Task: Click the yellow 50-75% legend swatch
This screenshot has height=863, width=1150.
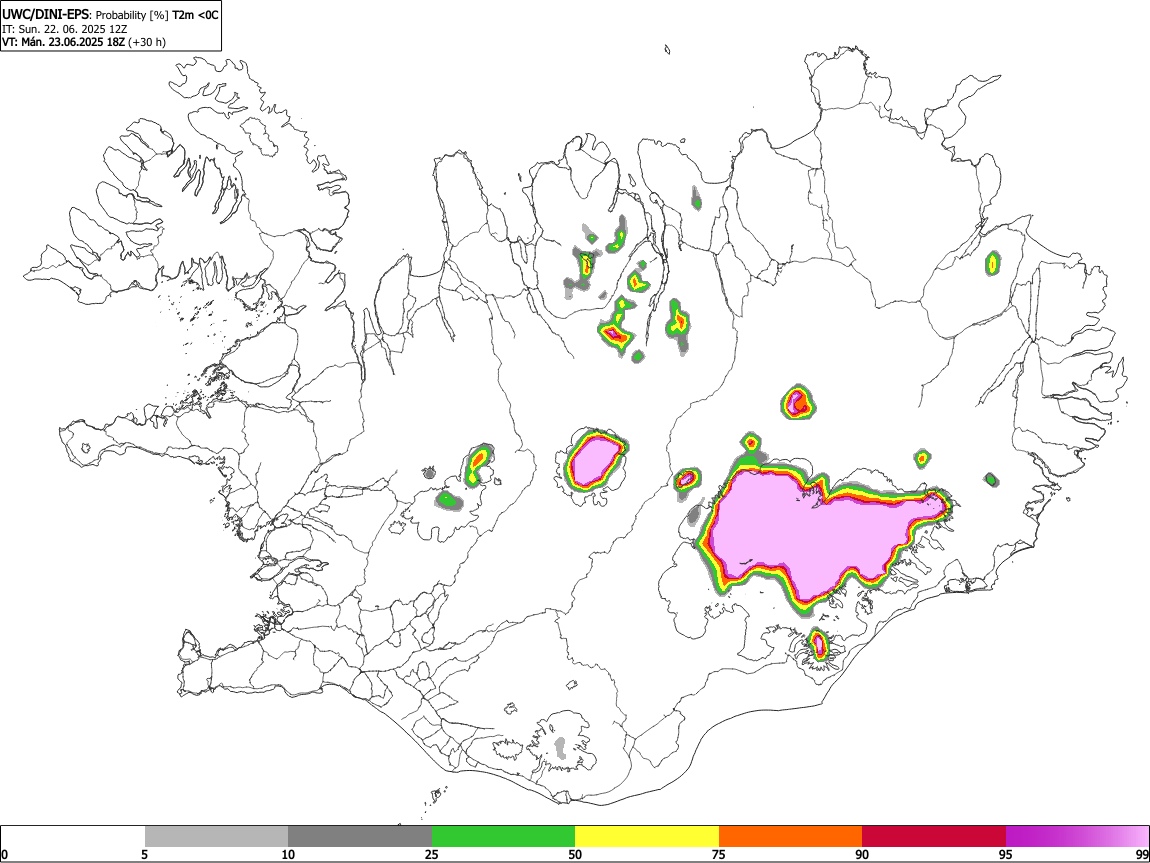Action: click(x=647, y=837)
